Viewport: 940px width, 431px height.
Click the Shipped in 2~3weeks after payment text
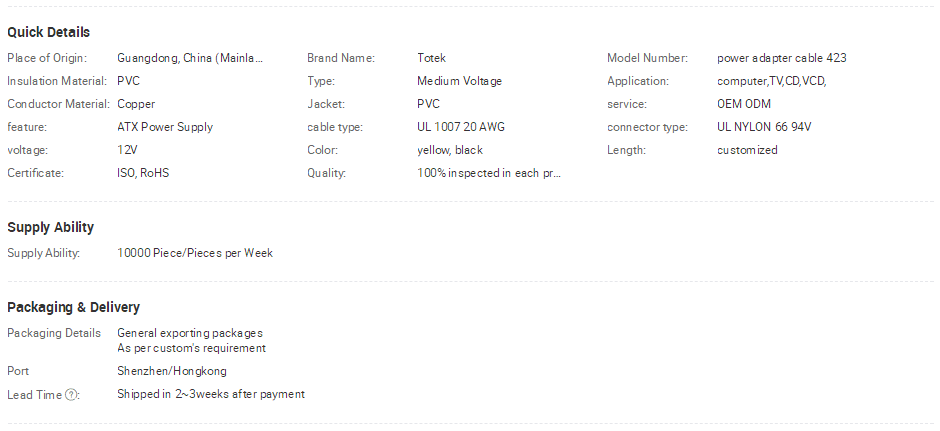(x=211, y=394)
